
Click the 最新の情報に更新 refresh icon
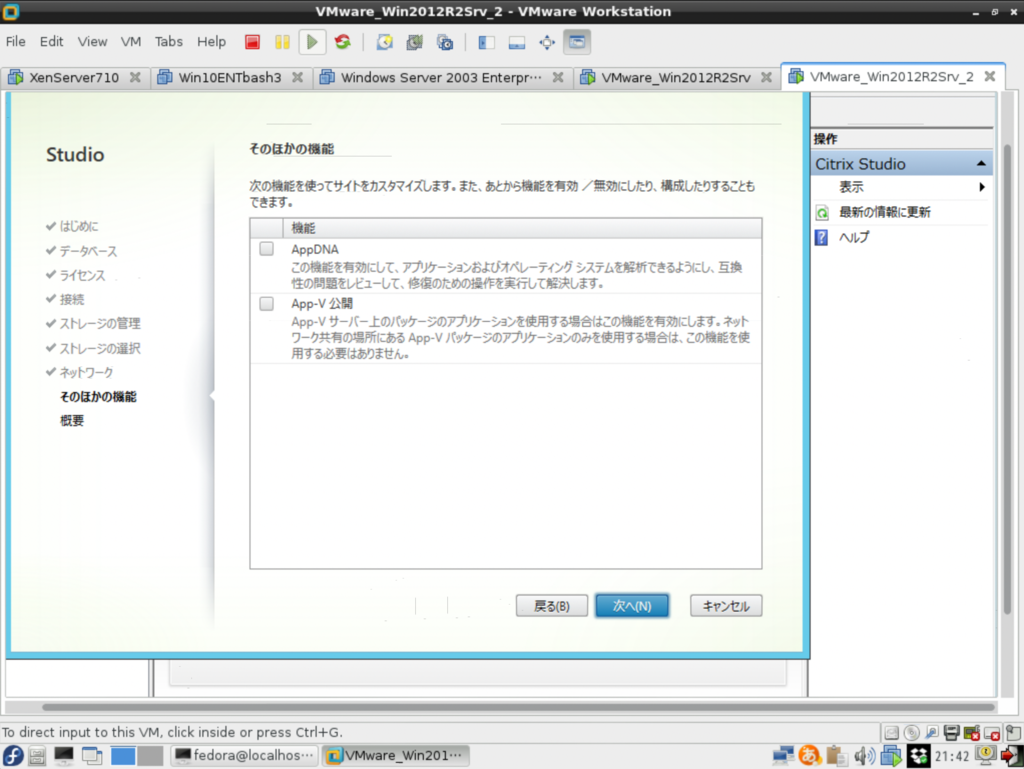[822, 212]
